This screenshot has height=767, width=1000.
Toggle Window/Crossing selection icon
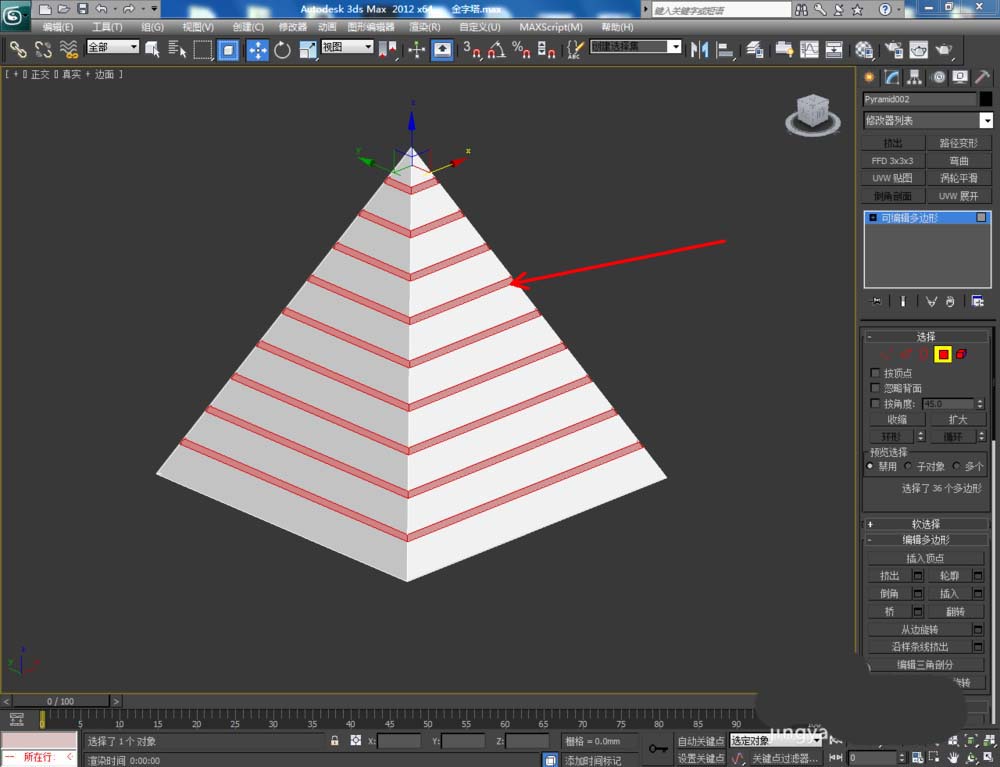coord(228,50)
